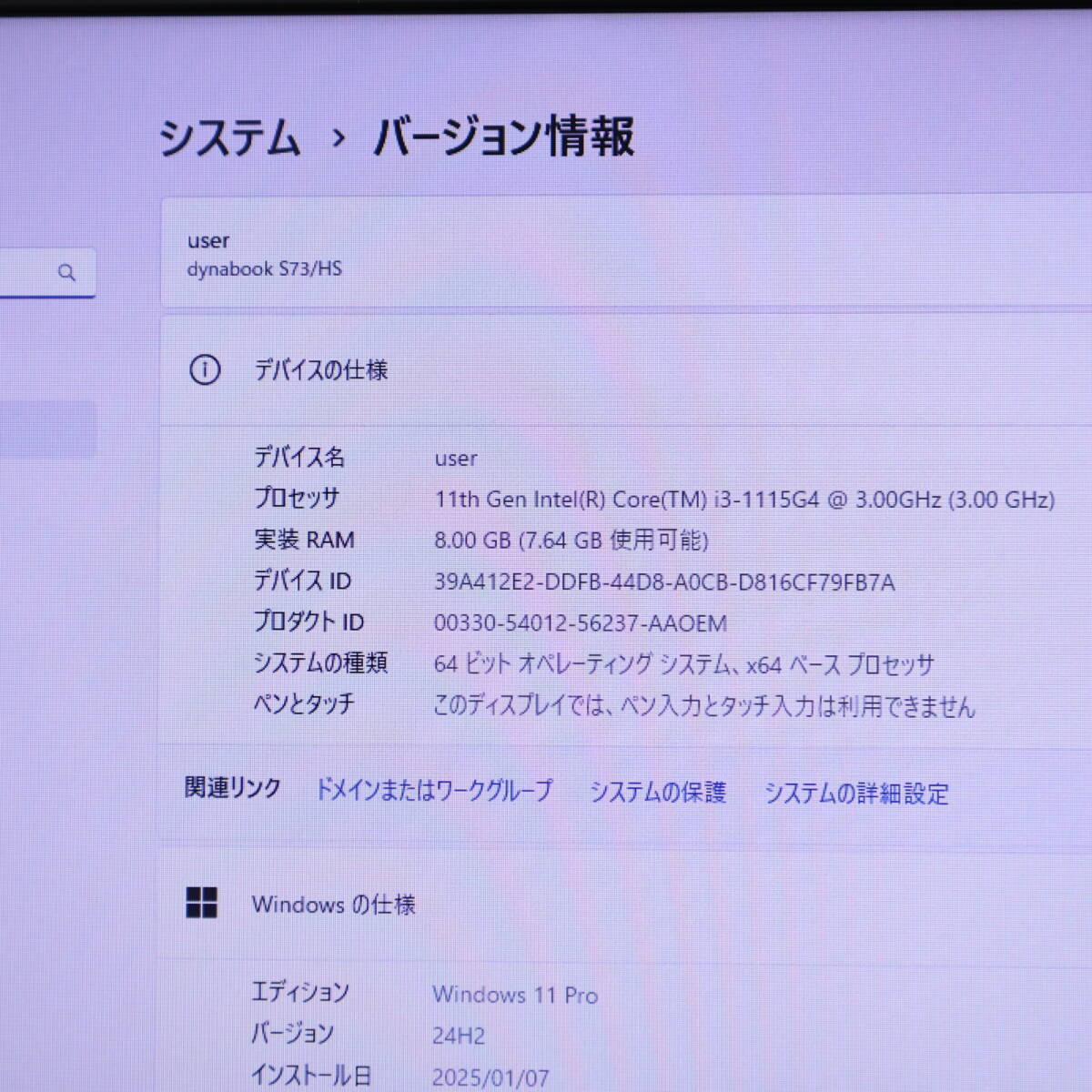Select the 8.00 GB RAM value
1092x1092 pixels.
click(571, 541)
